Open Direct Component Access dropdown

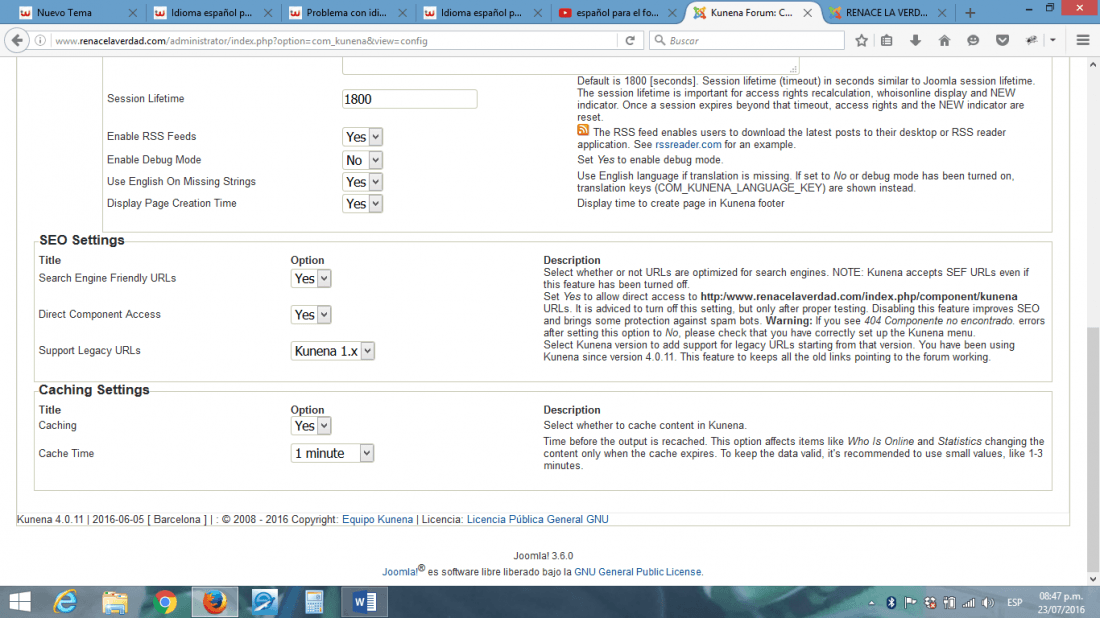tap(311, 315)
